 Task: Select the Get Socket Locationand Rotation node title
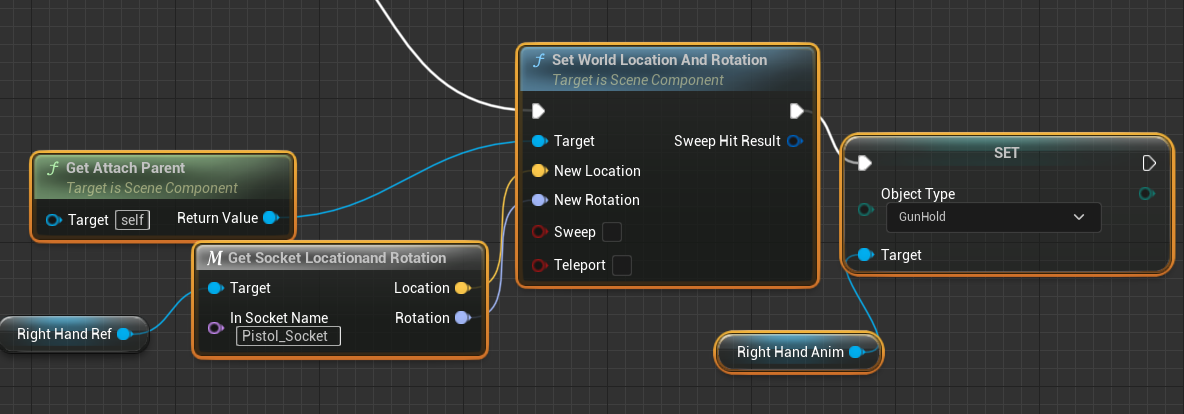click(x=337, y=258)
